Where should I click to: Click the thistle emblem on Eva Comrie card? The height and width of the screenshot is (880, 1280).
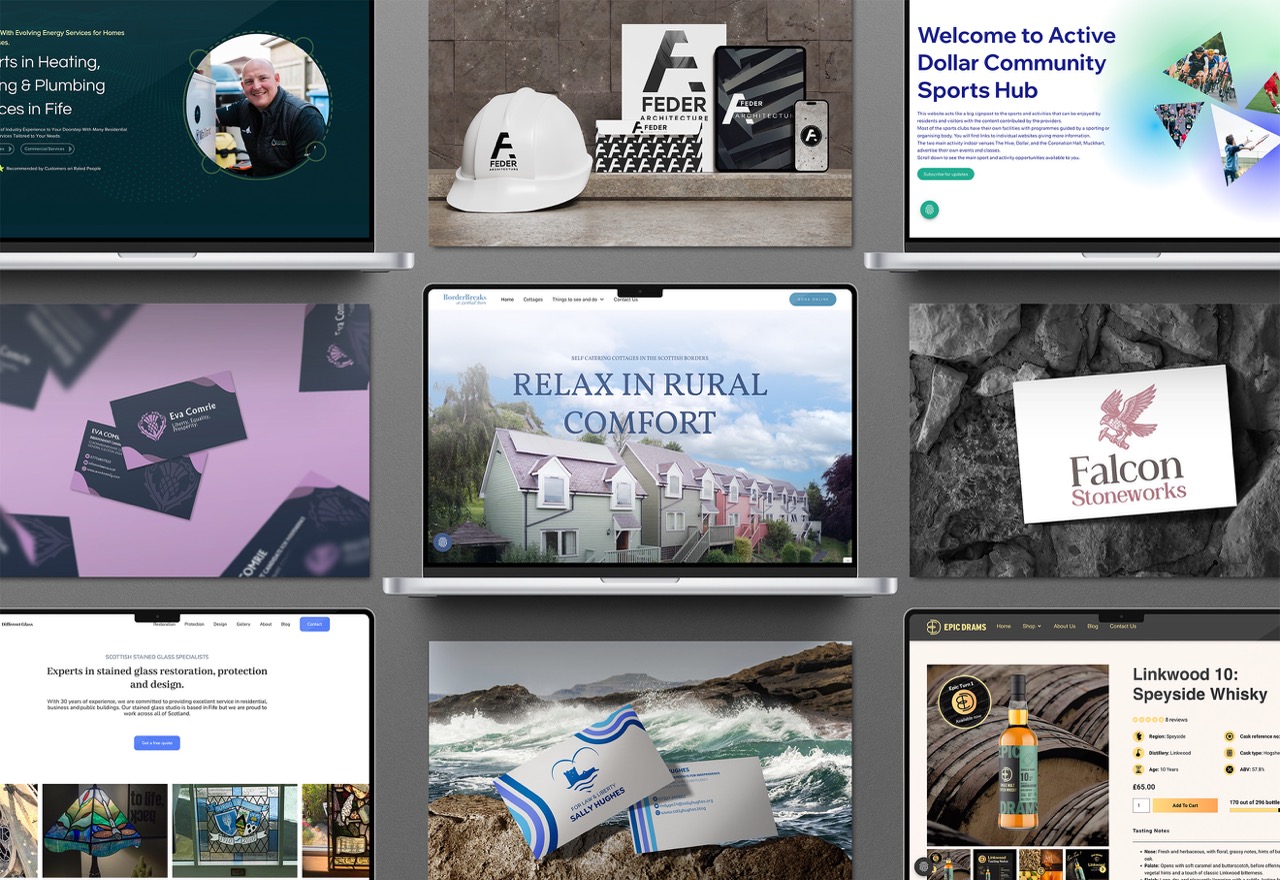tap(150, 424)
